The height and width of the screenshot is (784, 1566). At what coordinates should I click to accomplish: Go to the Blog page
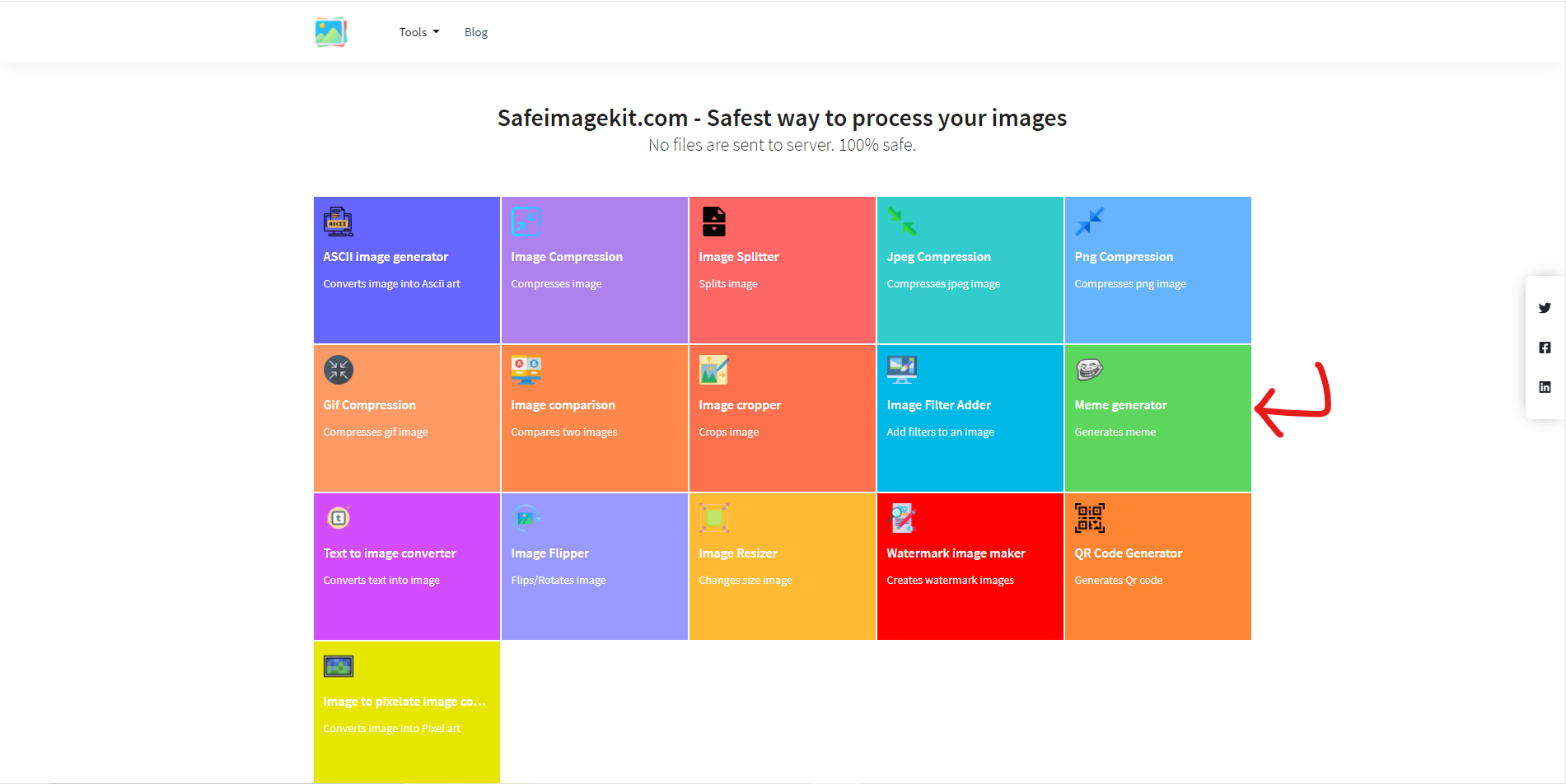(x=476, y=32)
